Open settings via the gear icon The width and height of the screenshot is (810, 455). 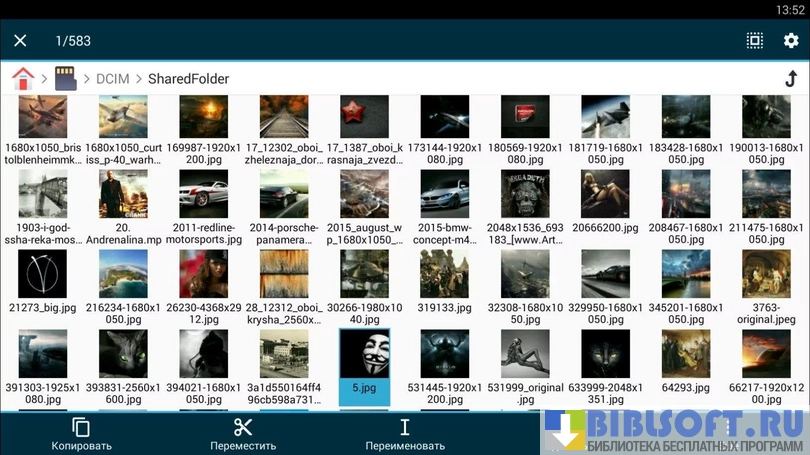coord(790,41)
